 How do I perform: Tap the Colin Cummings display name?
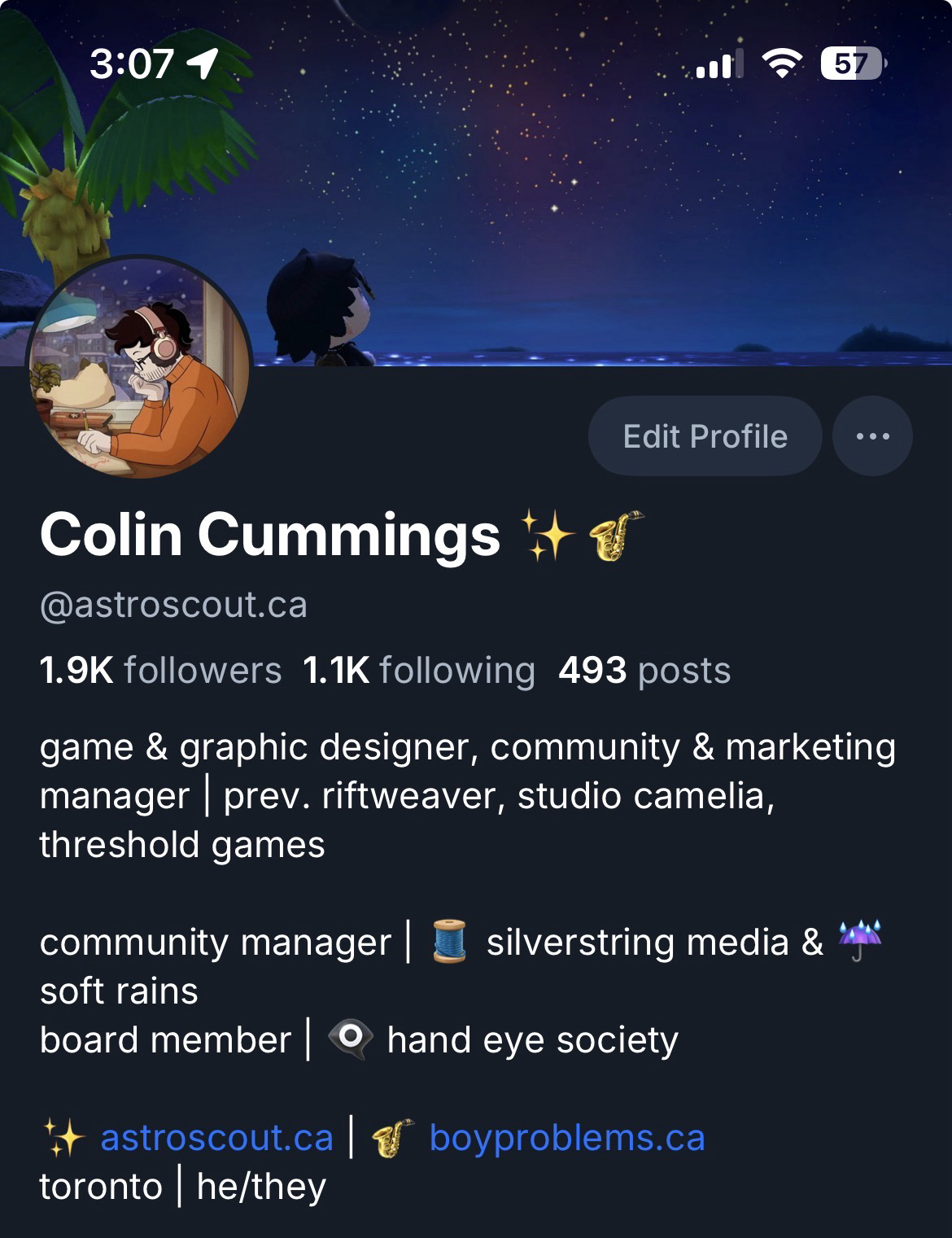point(269,535)
